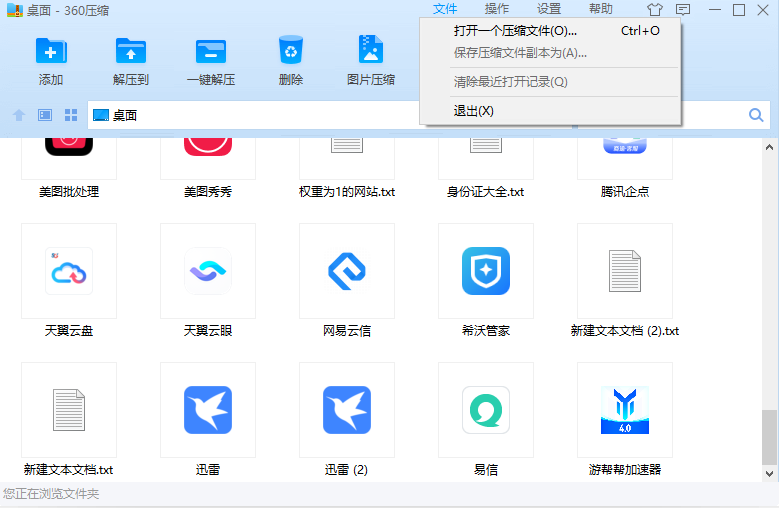
Task: Select the 美图秀秀 icon
Action: [x=208, y=147]
